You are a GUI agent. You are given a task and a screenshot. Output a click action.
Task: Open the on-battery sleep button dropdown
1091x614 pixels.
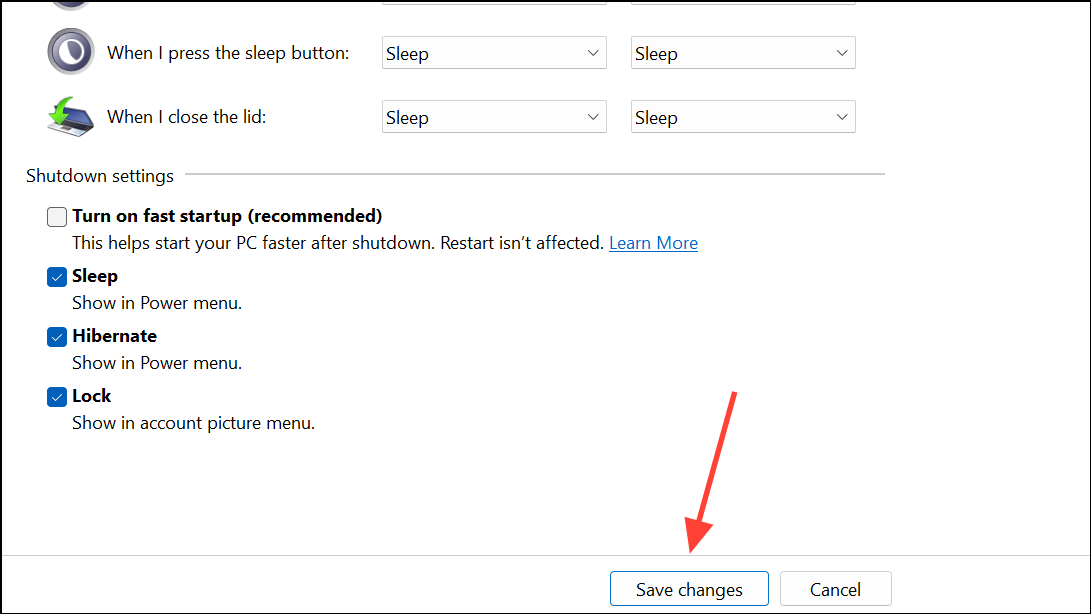click(494, 52)
